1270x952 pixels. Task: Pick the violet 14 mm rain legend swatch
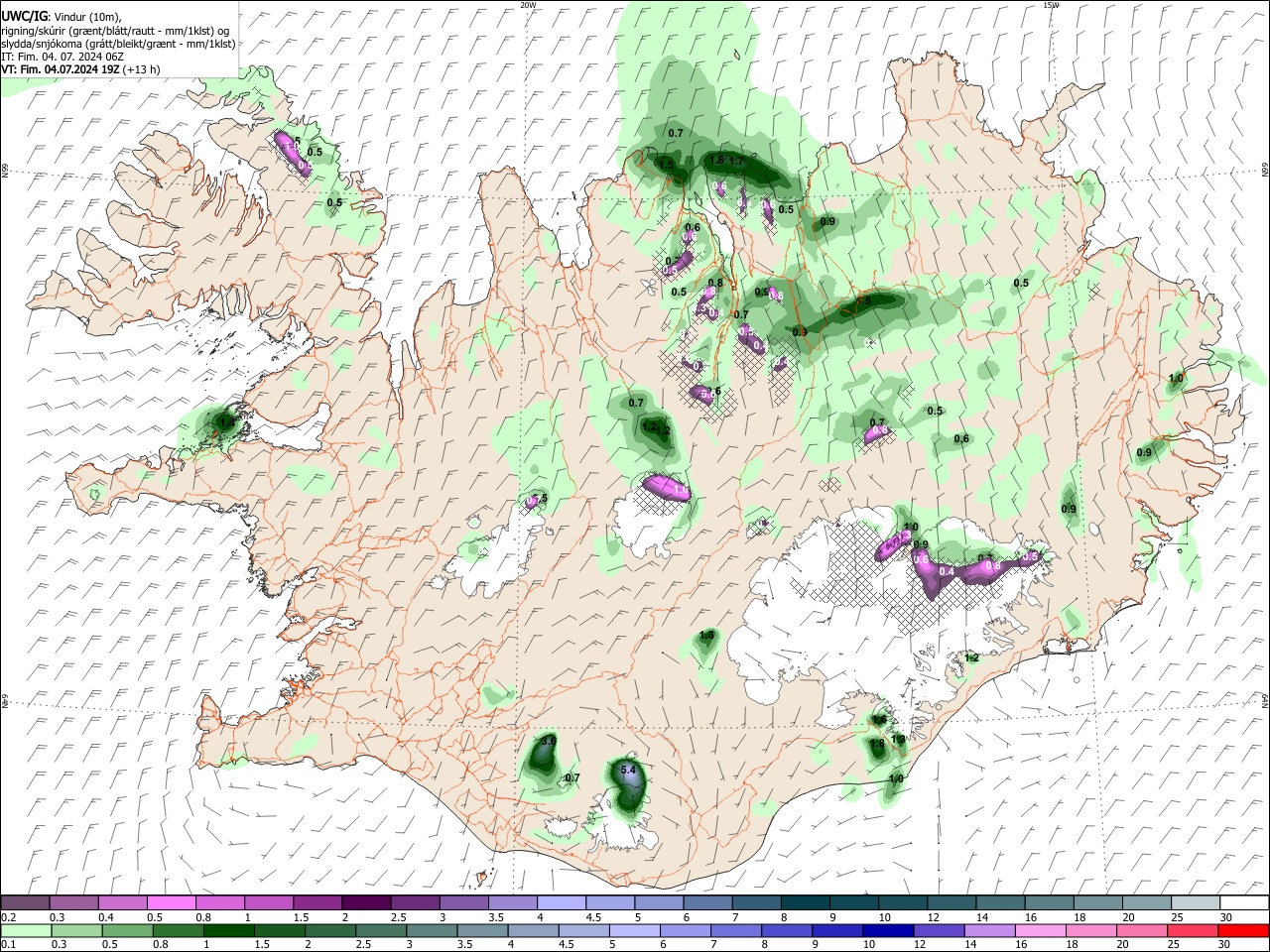[988, 930]
